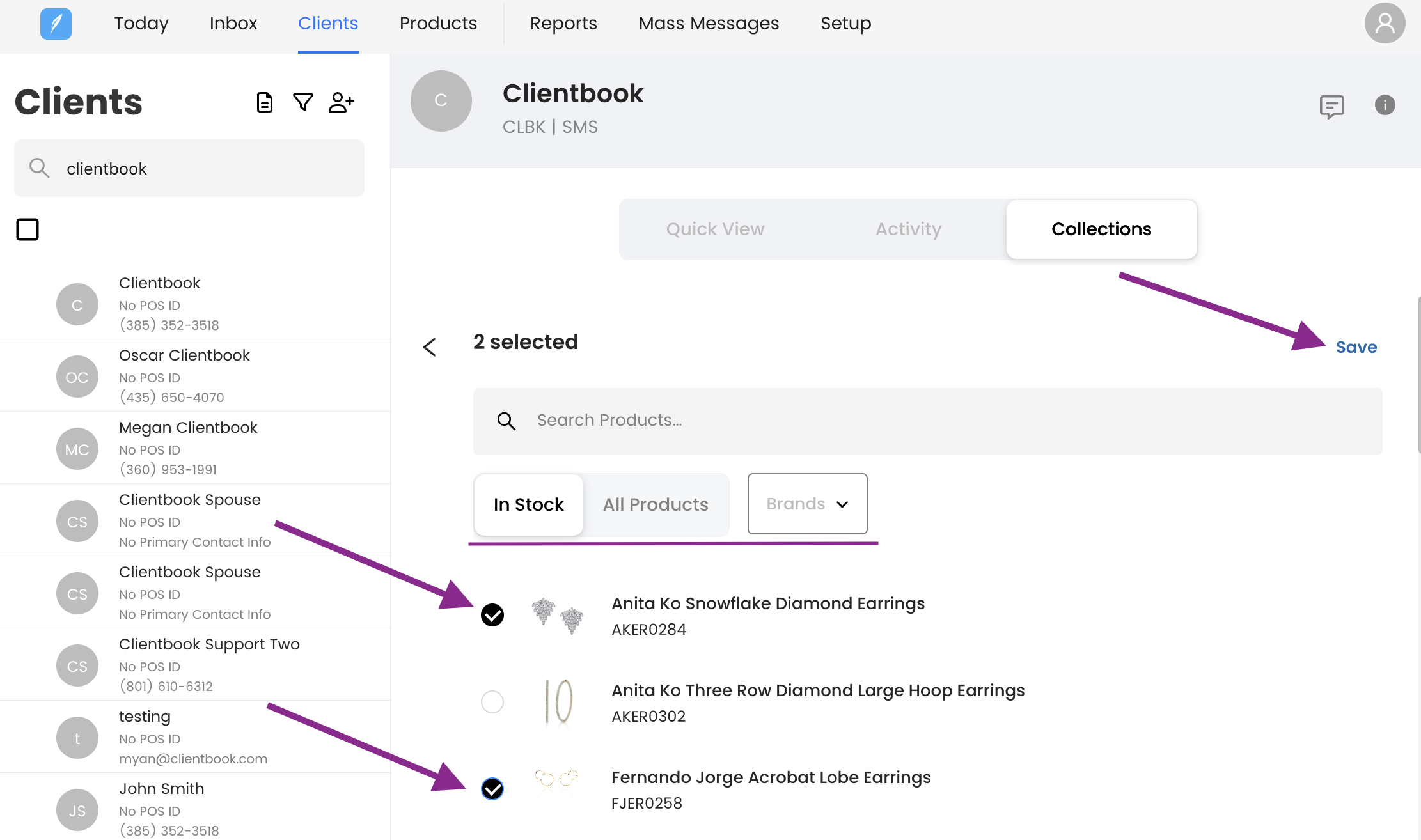Select Anita Ko Three Row Hoop Earrings checkbox
Viewport: 1421px width, 840px height.
coord(492,702)
